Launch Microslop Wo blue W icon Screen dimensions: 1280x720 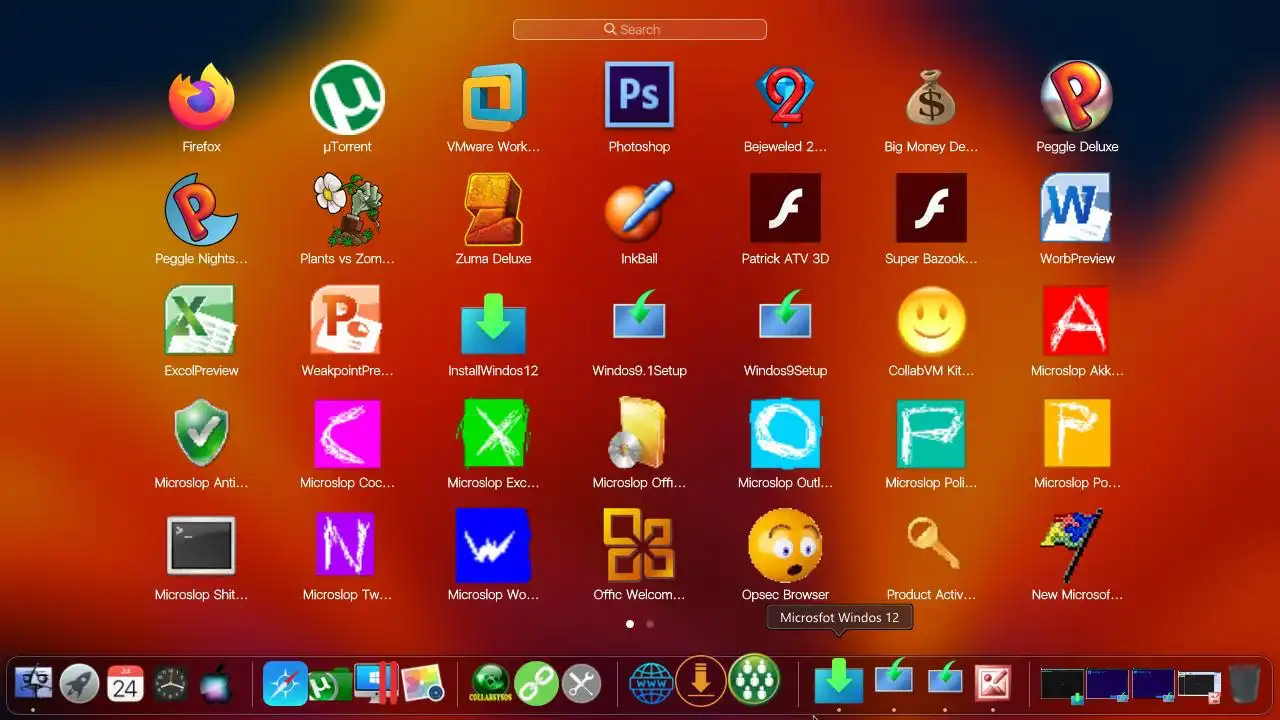tap(493, 545)
